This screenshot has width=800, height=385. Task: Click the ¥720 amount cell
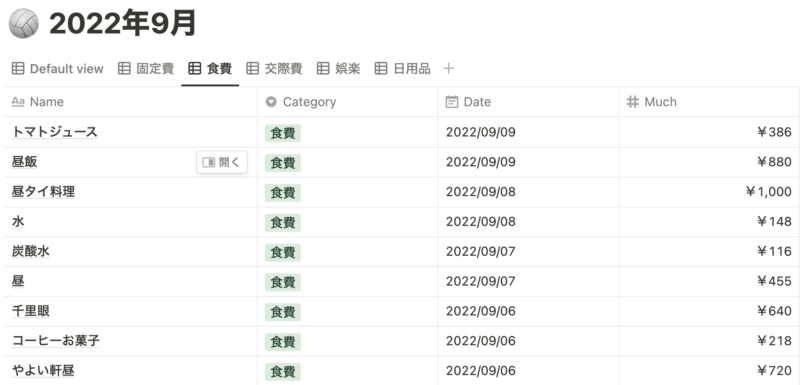(x=709, y=371)
